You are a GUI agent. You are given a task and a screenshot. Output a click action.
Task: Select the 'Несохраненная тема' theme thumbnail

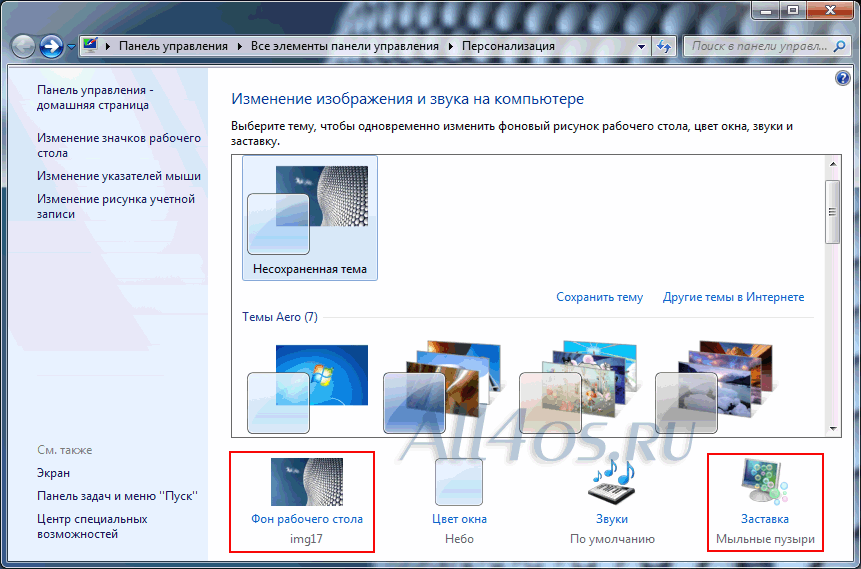tap(310, 218)
